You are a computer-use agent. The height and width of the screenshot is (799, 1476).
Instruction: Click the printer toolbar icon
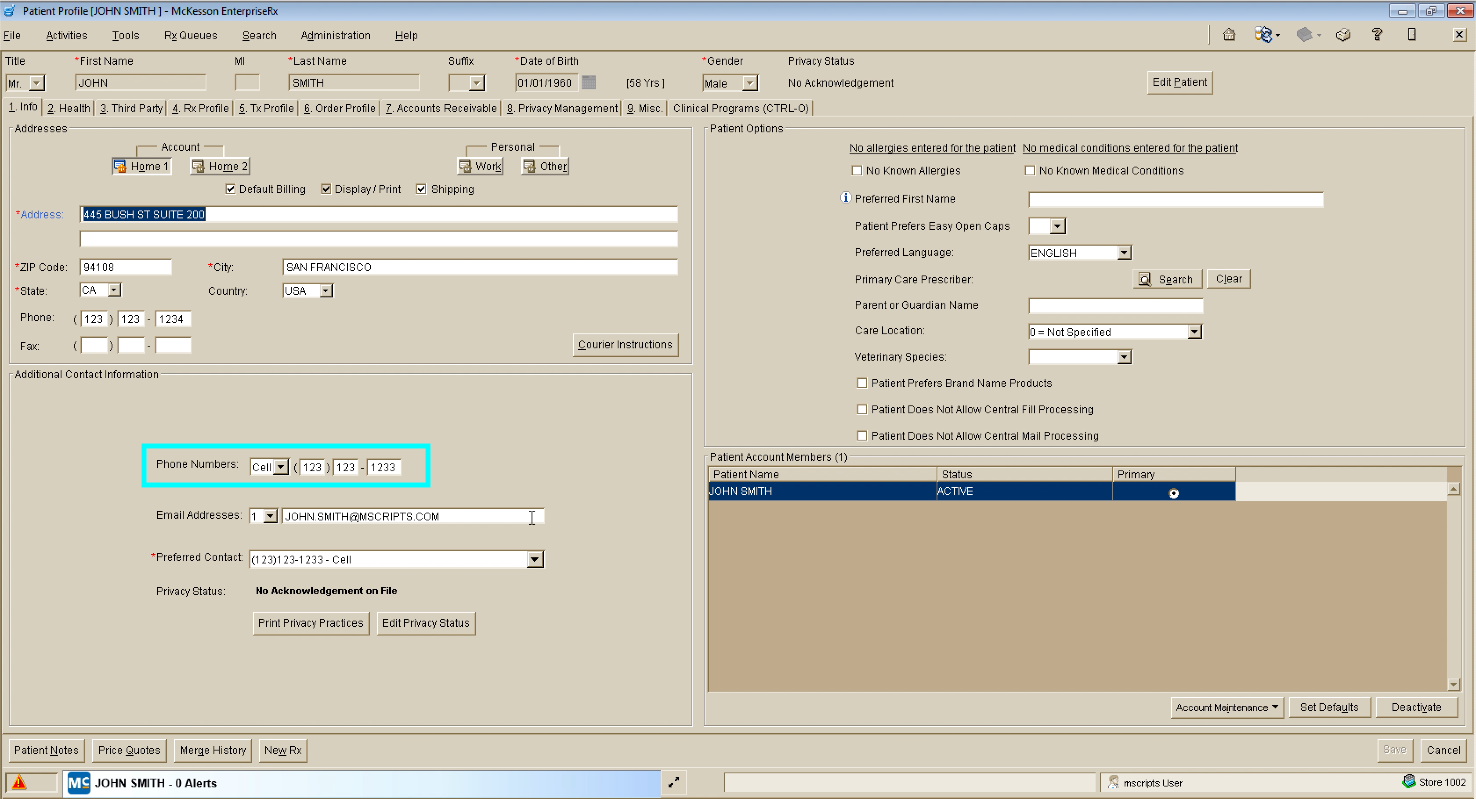(x=1343, y=35)
